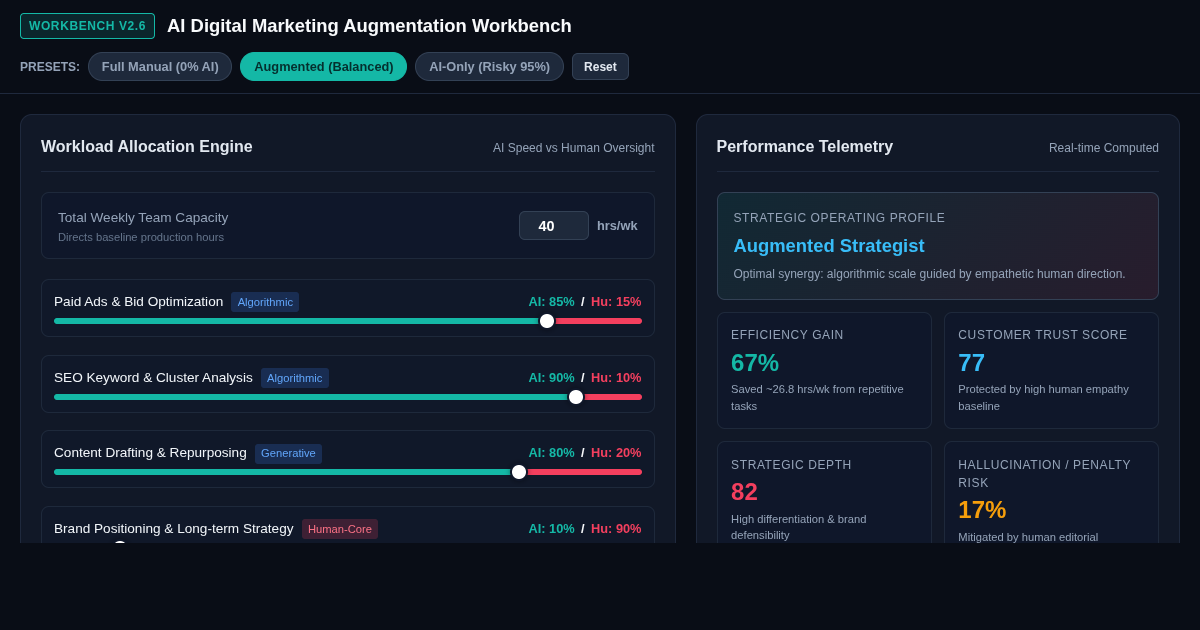
Task: Click the 'Content Drafting & Repurposing' task name
Action: [150, 453]
